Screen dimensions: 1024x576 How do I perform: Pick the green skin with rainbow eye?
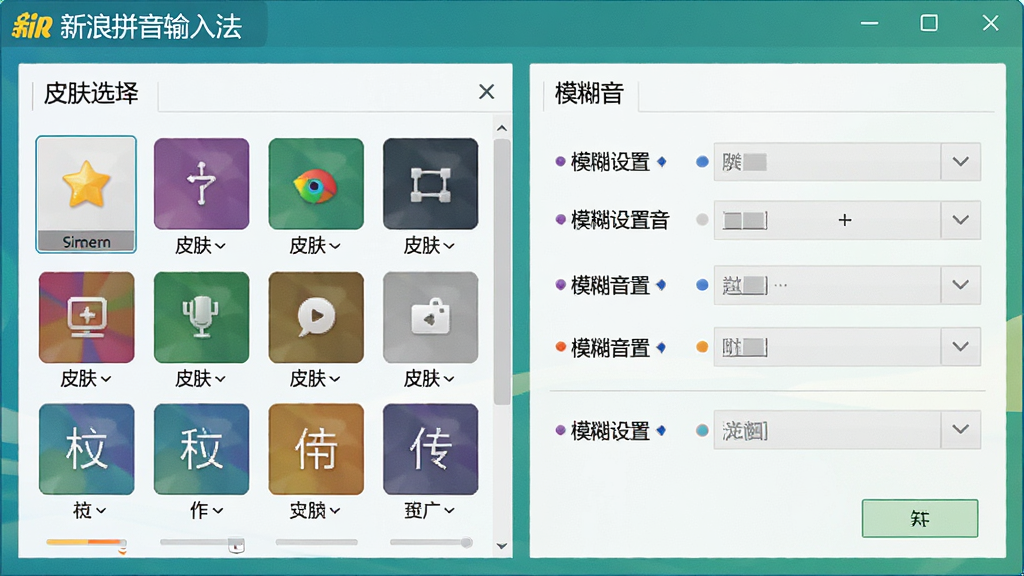316,184
